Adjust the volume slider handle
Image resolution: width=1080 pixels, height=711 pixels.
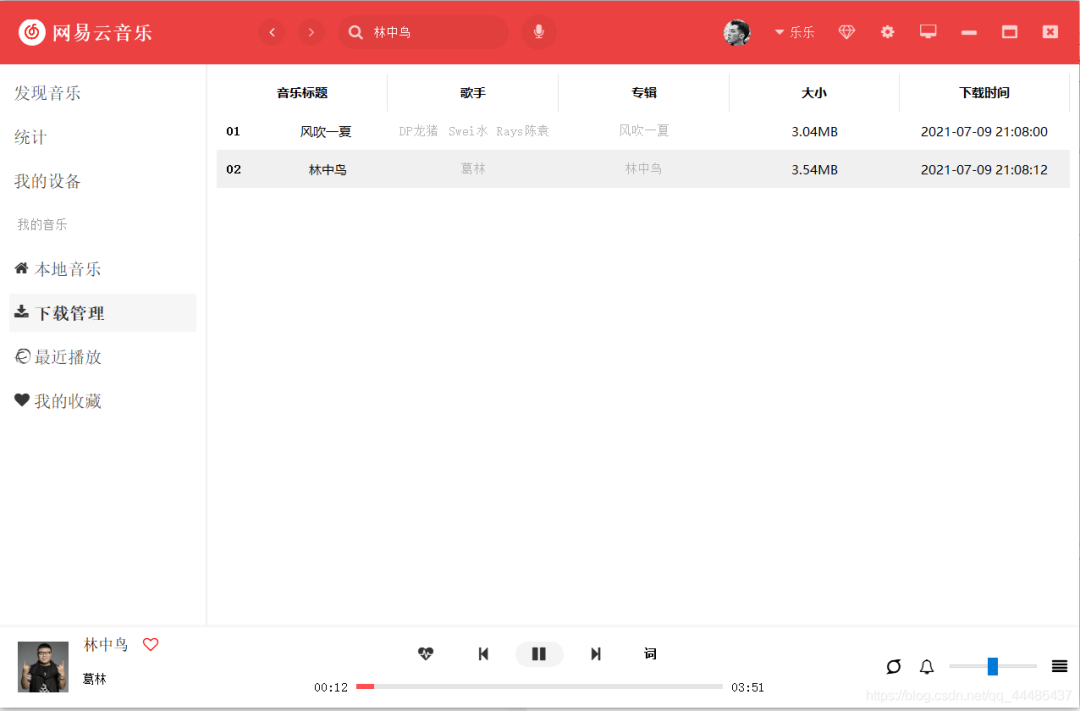click(993, 666)
